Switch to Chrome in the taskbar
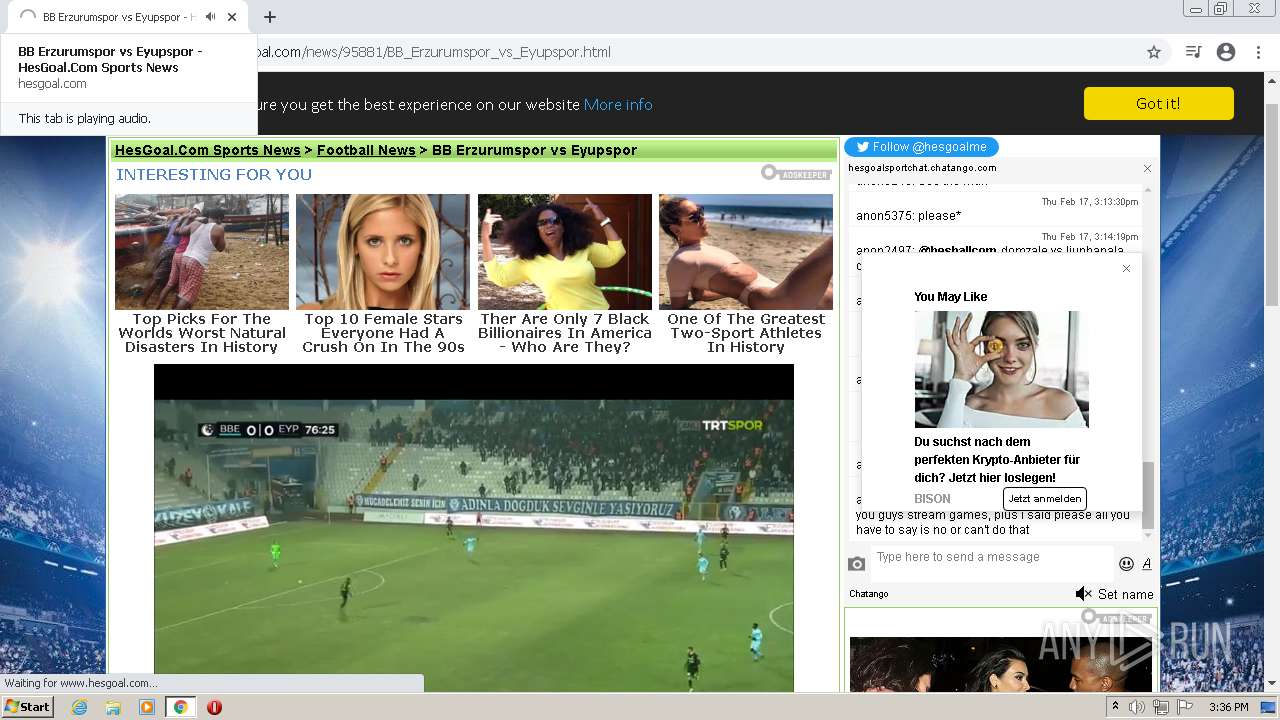The image size is (1280, 720). click(180, 707)
